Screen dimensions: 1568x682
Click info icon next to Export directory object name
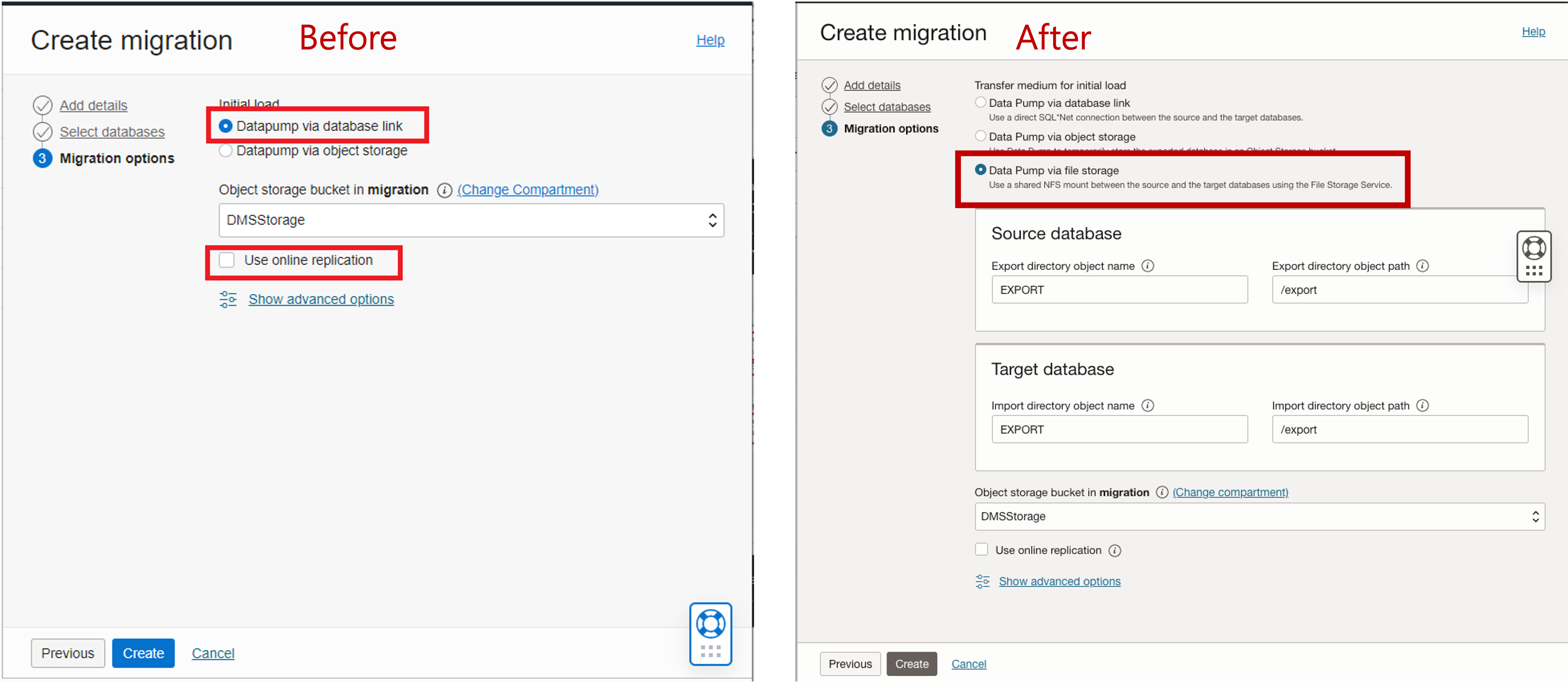tap(1148, 266)
